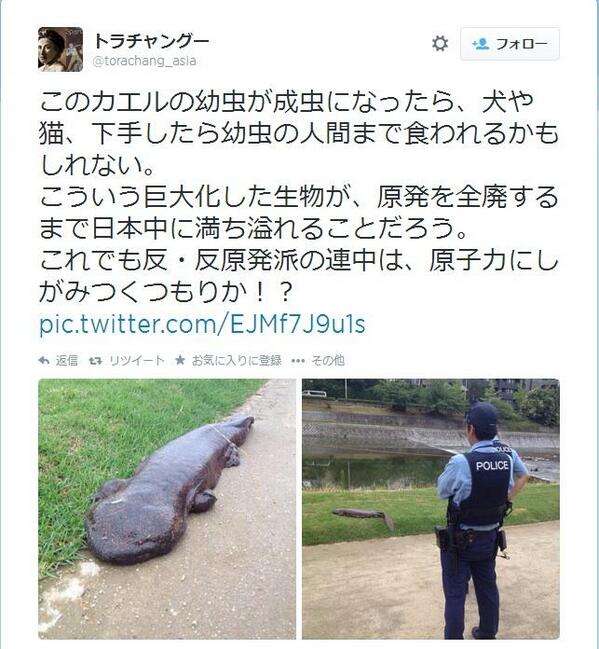Click the retweet arrows icon
The width and height of the screenshot is (599, 649).
pyautogui.click(x=96, y=361)
